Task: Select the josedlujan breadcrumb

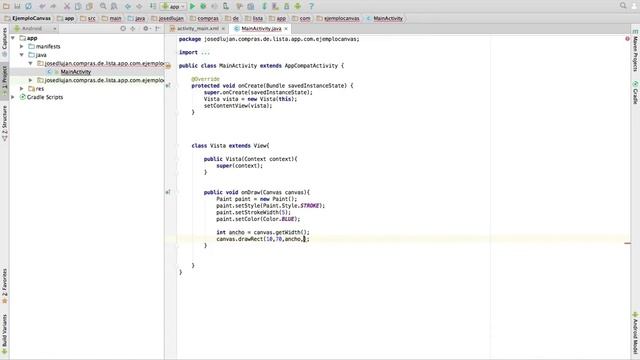Action: pyautogui.click(x=167, y=18)
